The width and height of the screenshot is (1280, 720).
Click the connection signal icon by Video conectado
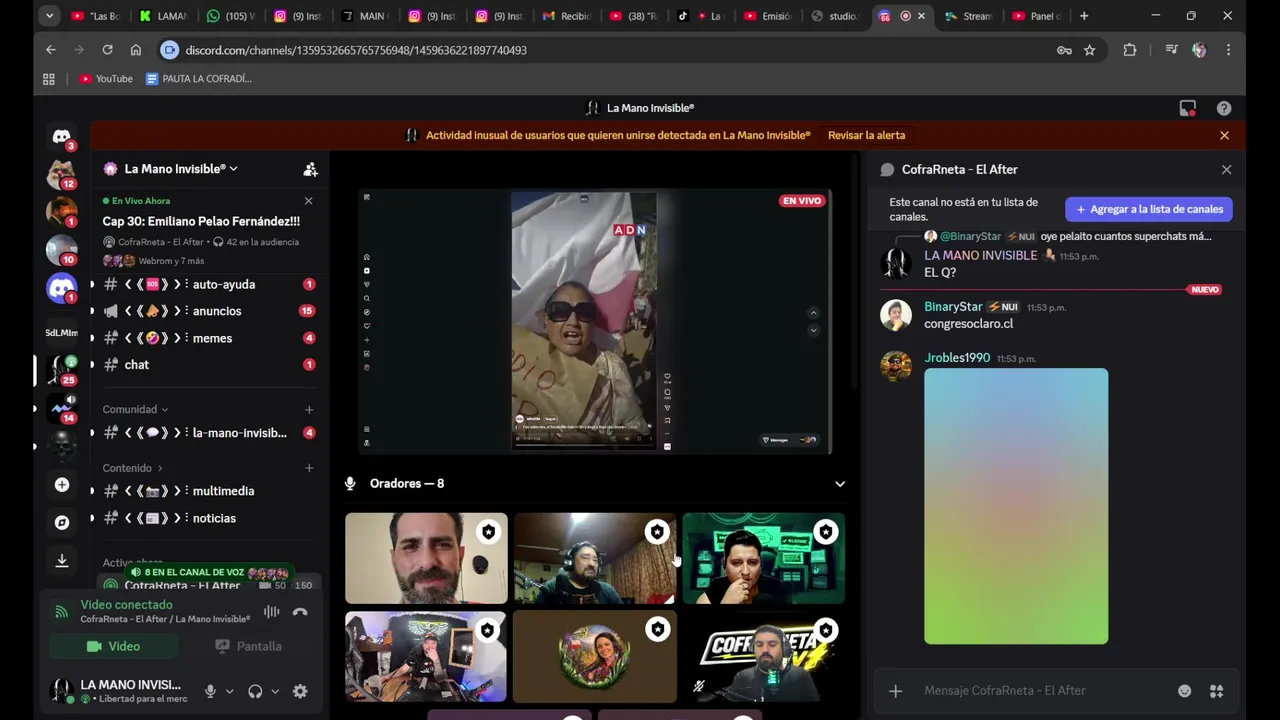[62, 612]
